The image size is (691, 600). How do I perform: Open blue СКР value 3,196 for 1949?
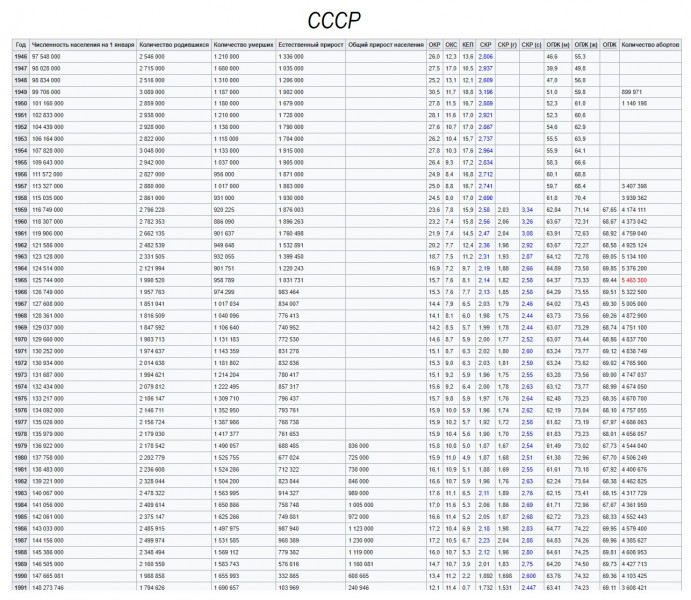(x=485, y=92)
